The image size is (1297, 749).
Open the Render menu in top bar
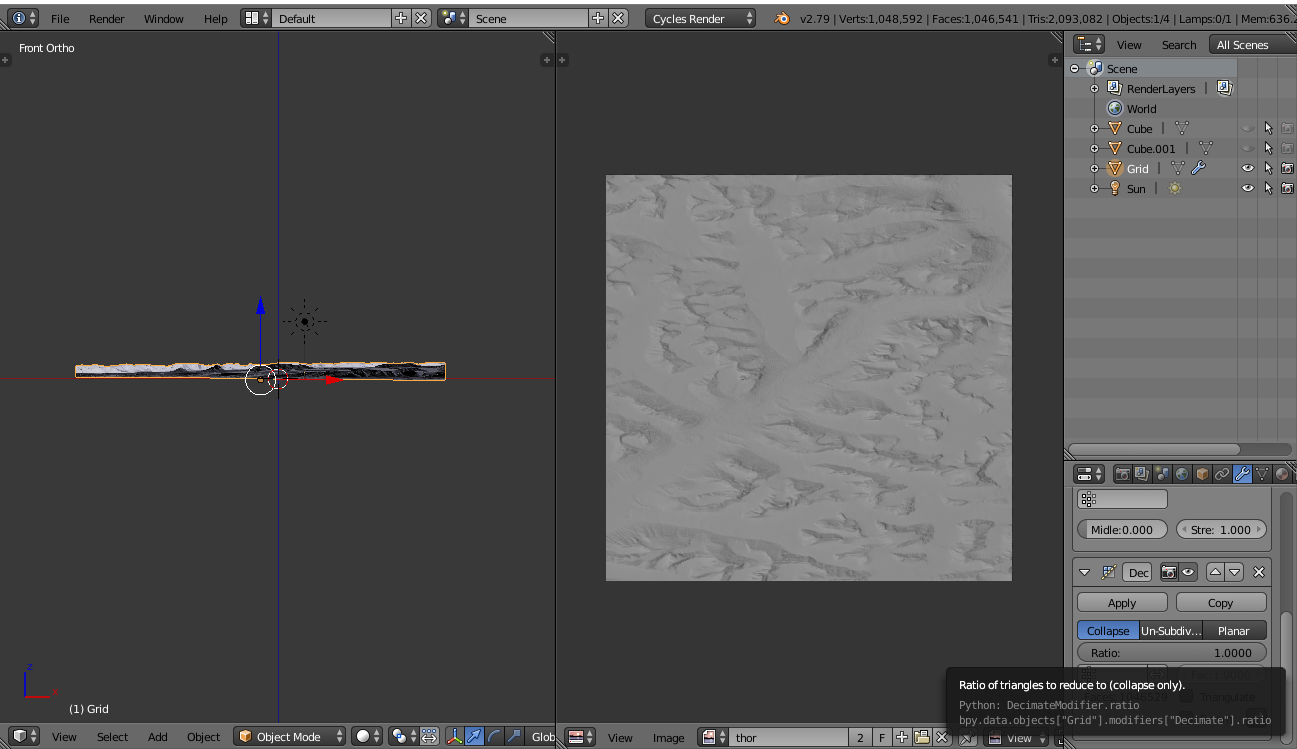coord(107,18)
